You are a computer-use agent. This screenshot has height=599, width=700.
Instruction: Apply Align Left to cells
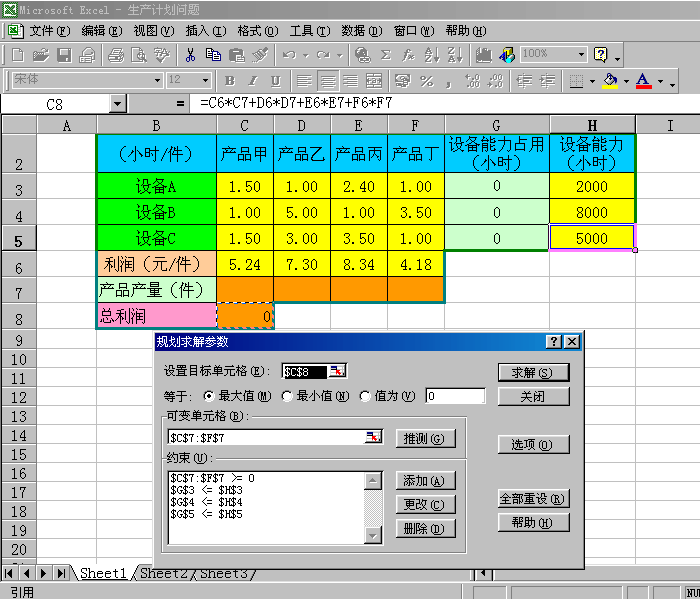(x=304, y=81)
